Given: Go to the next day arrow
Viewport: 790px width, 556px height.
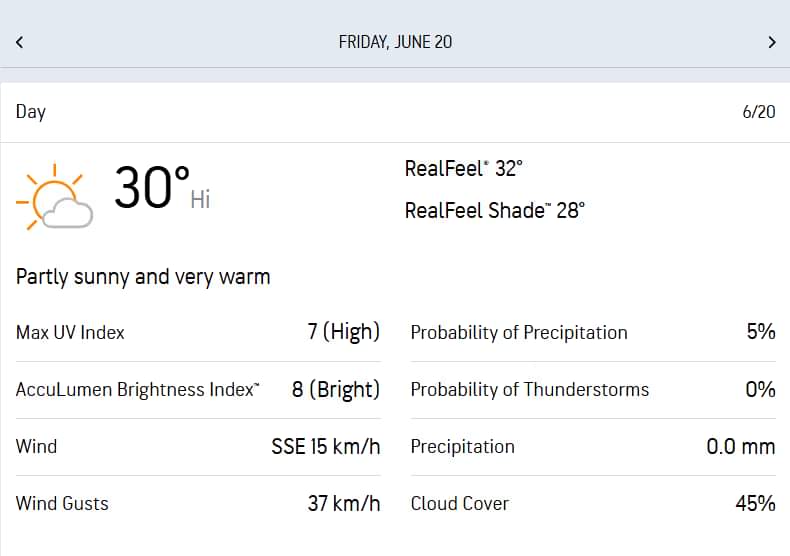Looking at the screenshot, I should [771, 42].
